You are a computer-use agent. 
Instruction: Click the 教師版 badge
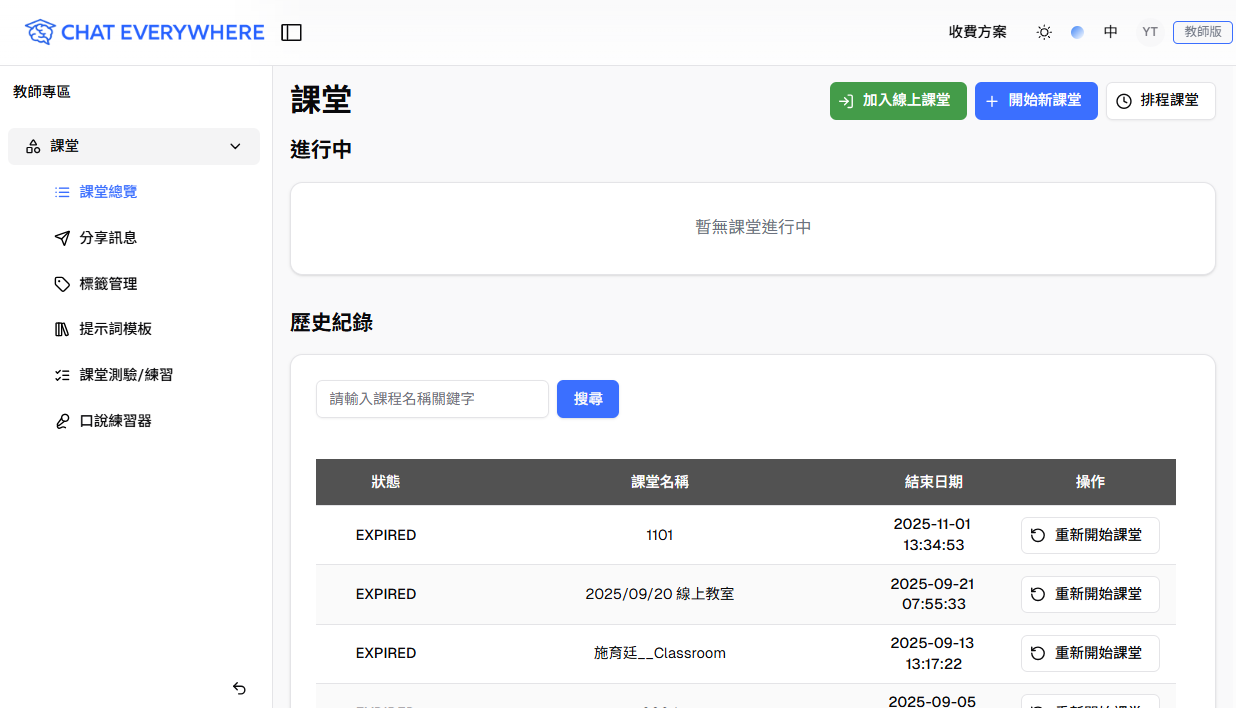pyautogui.click(x=1203, y=32)
